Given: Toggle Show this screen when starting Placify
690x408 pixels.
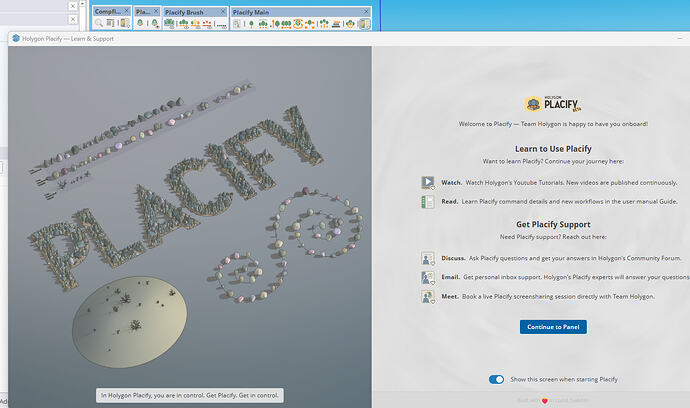Looking at the screenshot, I should (x=496, y=379).
